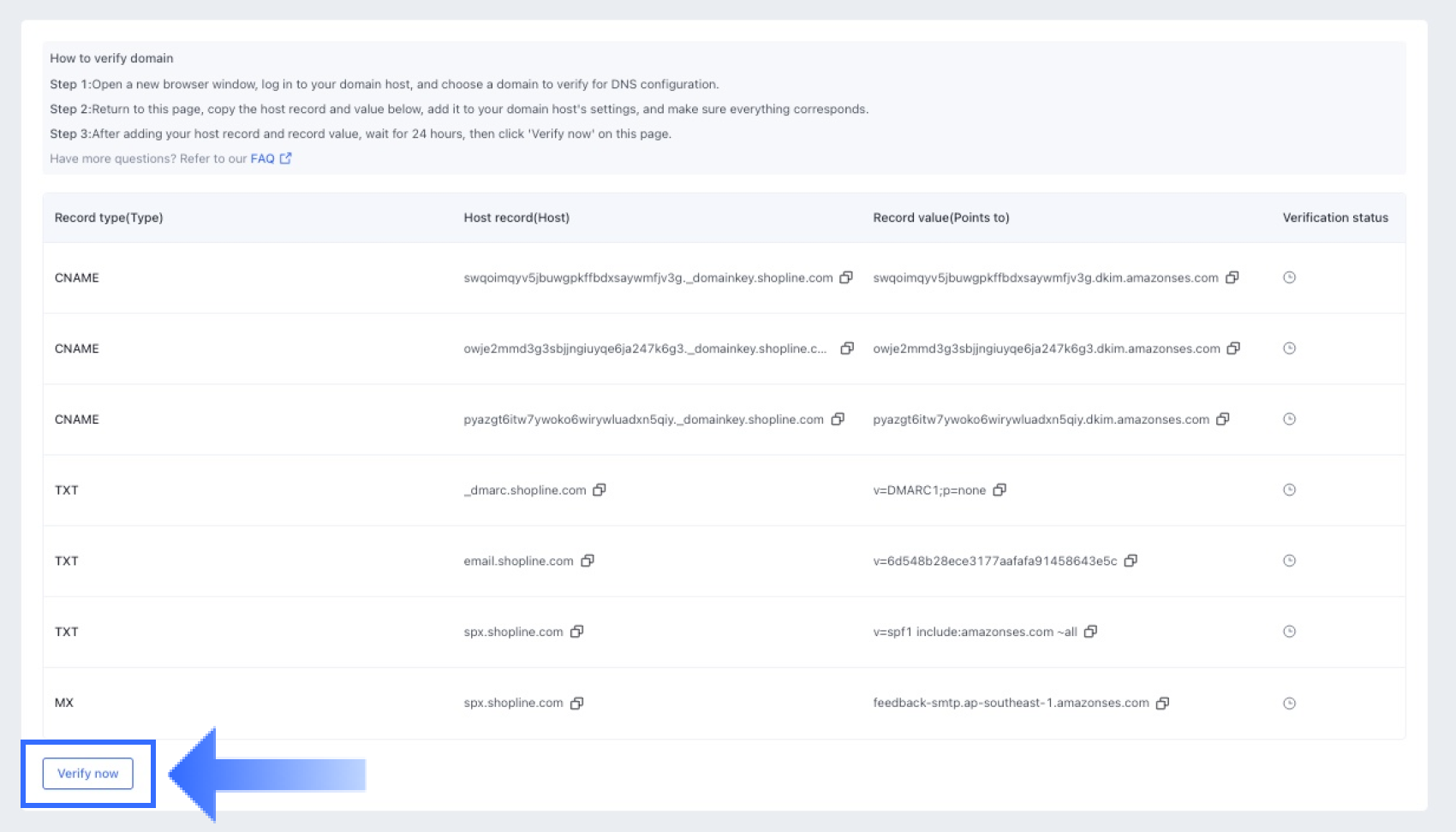
Task: Copy the v=6d548b28ece record value
Action: [x=1131, y=561]
